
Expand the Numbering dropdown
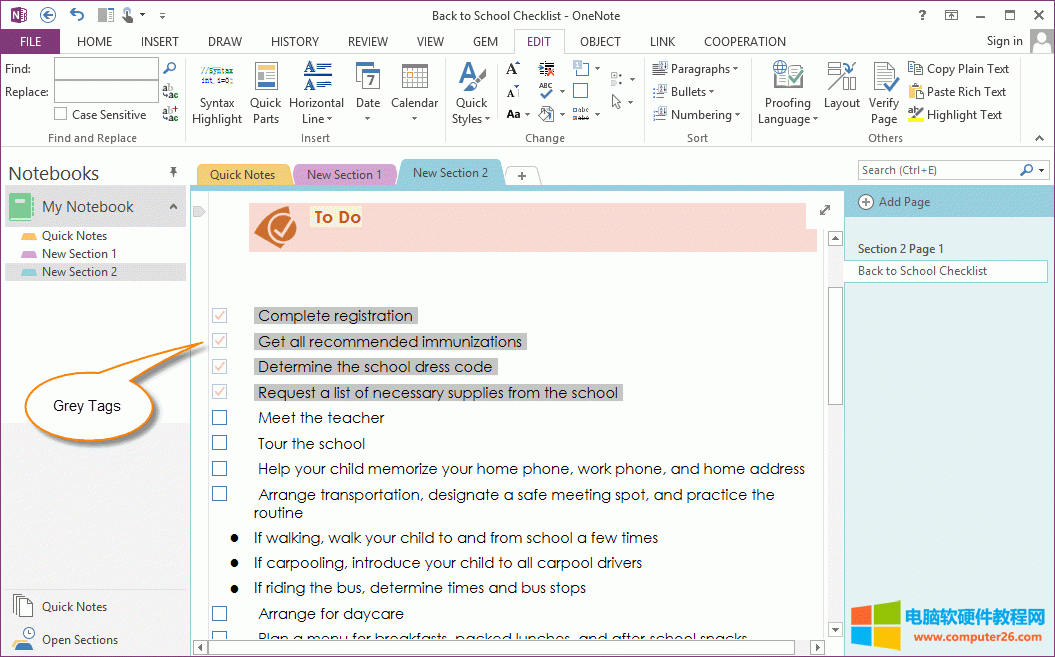(696, 115)
